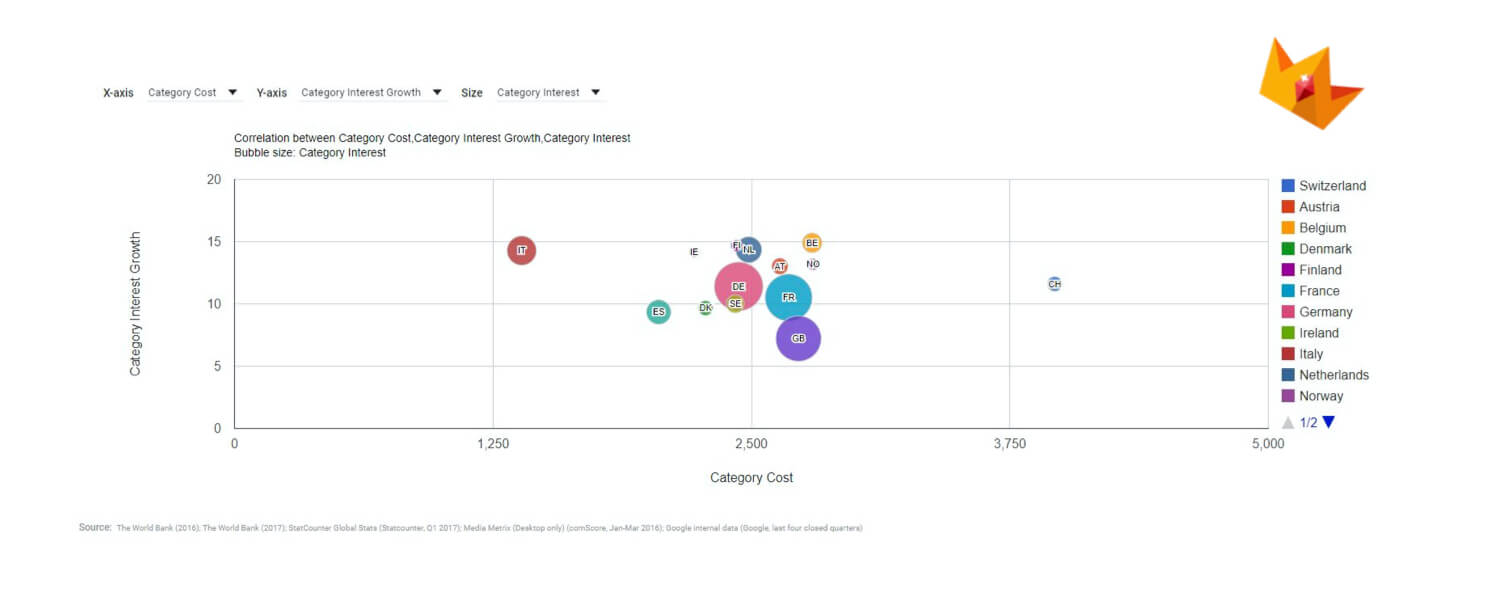Screen dimensions: 1500x593
Task: Go to next legend page arrow
Action: [1328, 422]
